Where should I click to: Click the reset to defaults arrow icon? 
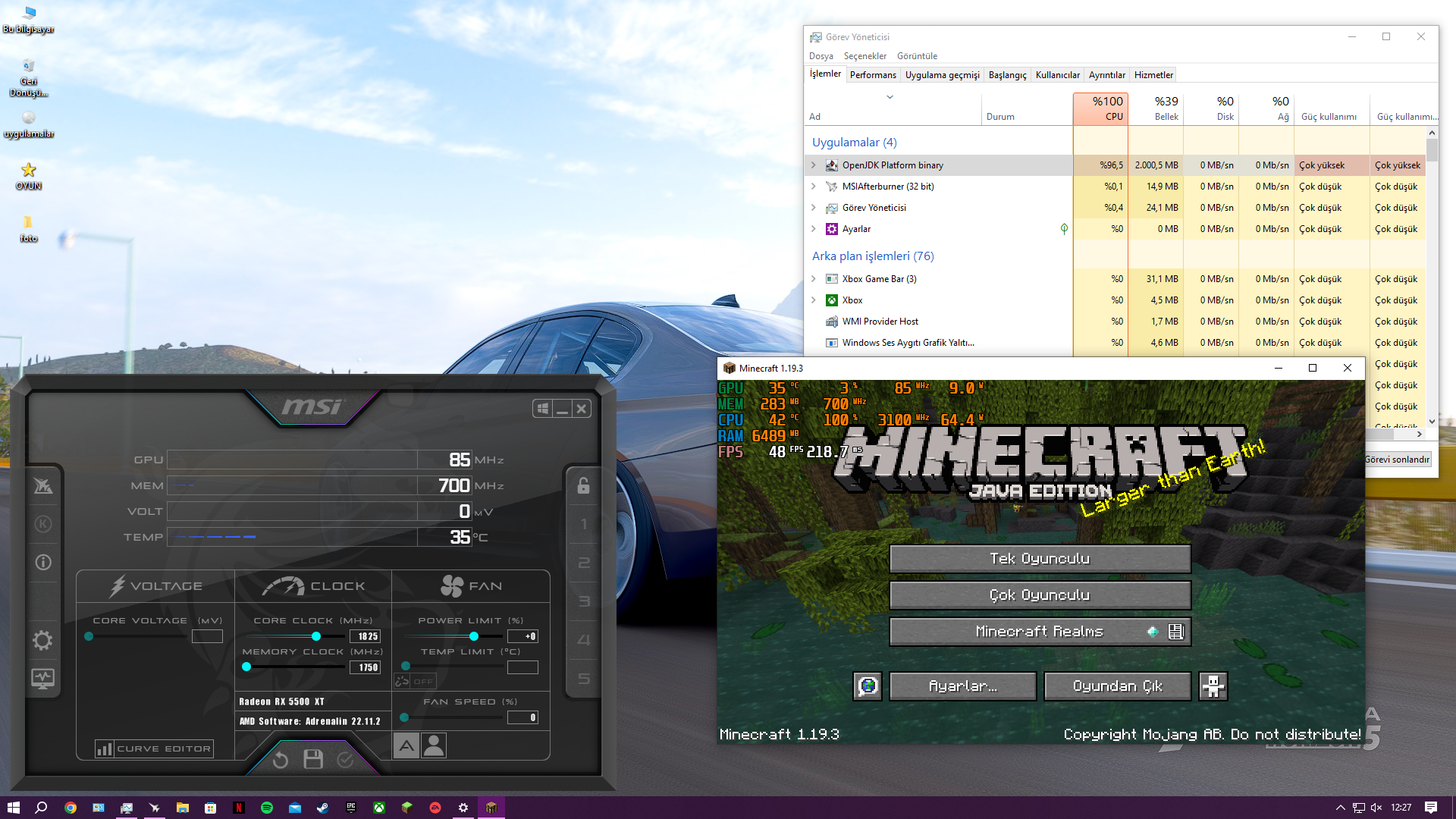coord(281,759)
